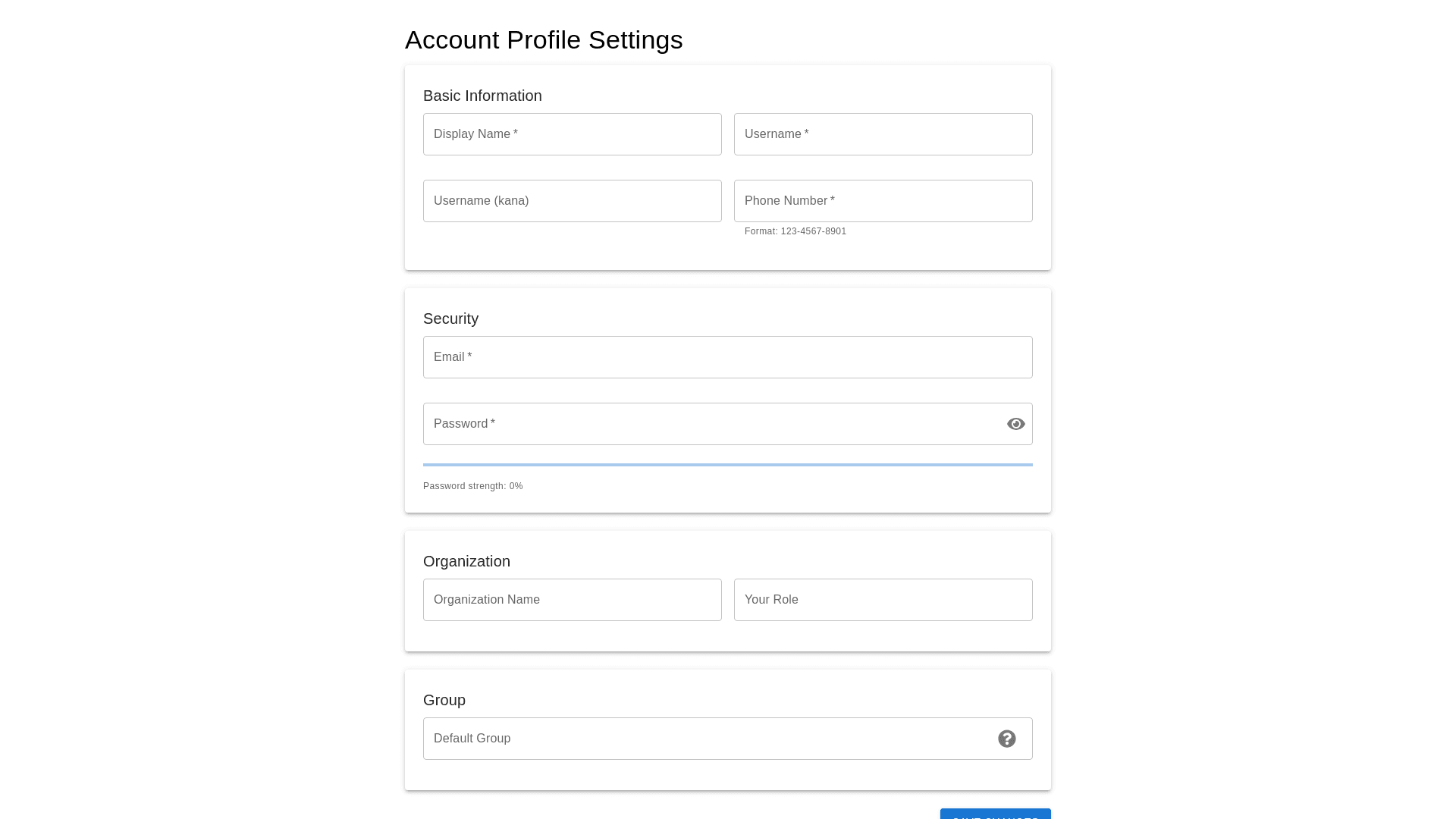
Task: Focus the Display Name field
Action: (573, 134)
